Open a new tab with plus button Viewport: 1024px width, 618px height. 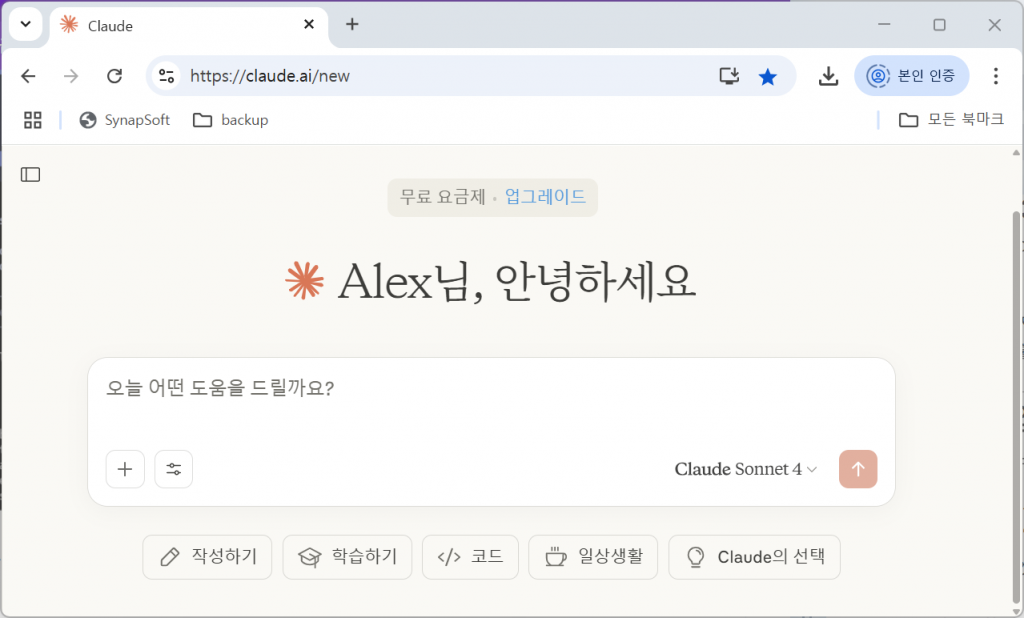(352, 25)
